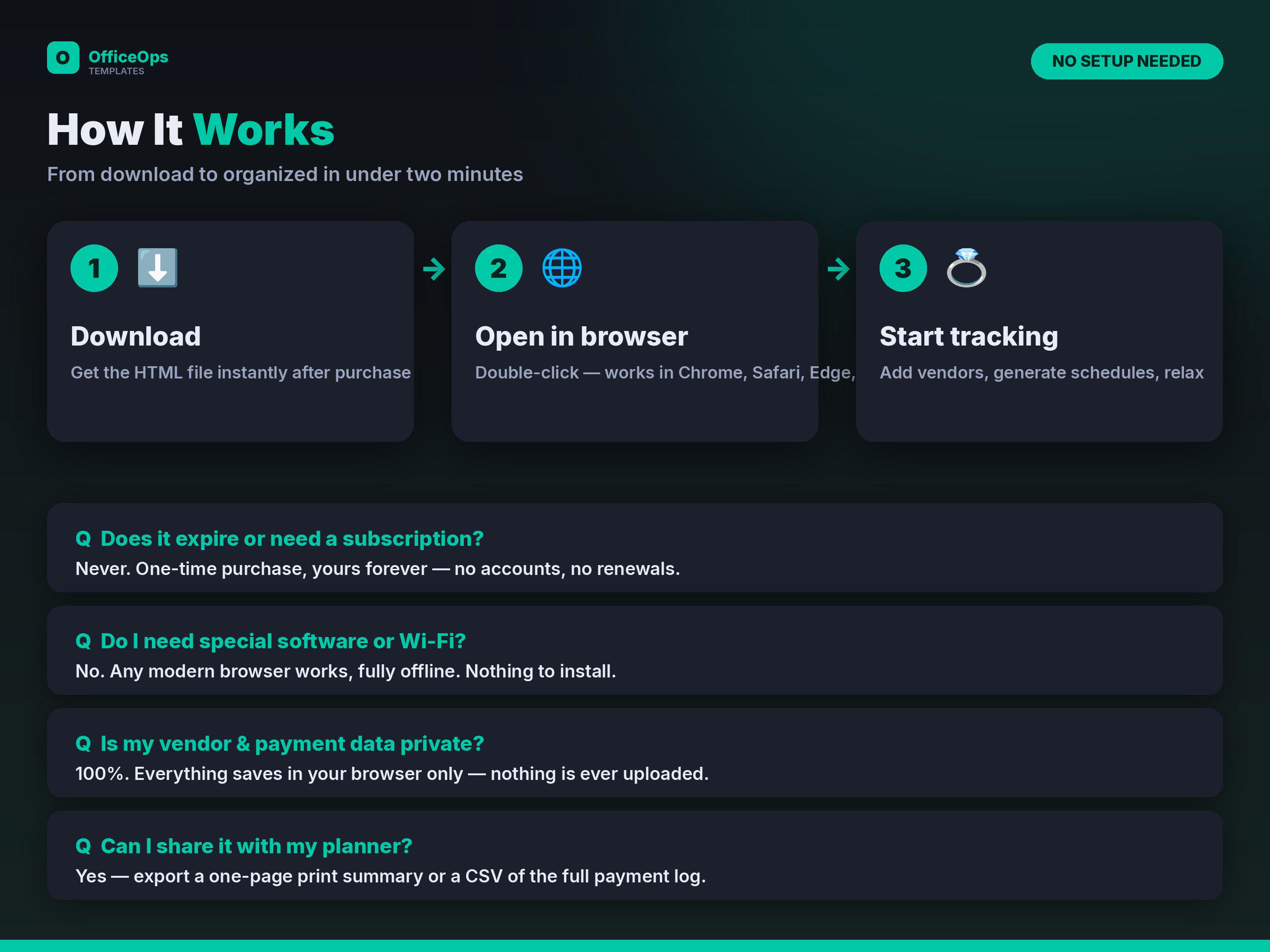Image resolution: width=1270 pixels, height=952 pixels.
Task: Click the blue globe icon
Action: click(x=562, y=268)
